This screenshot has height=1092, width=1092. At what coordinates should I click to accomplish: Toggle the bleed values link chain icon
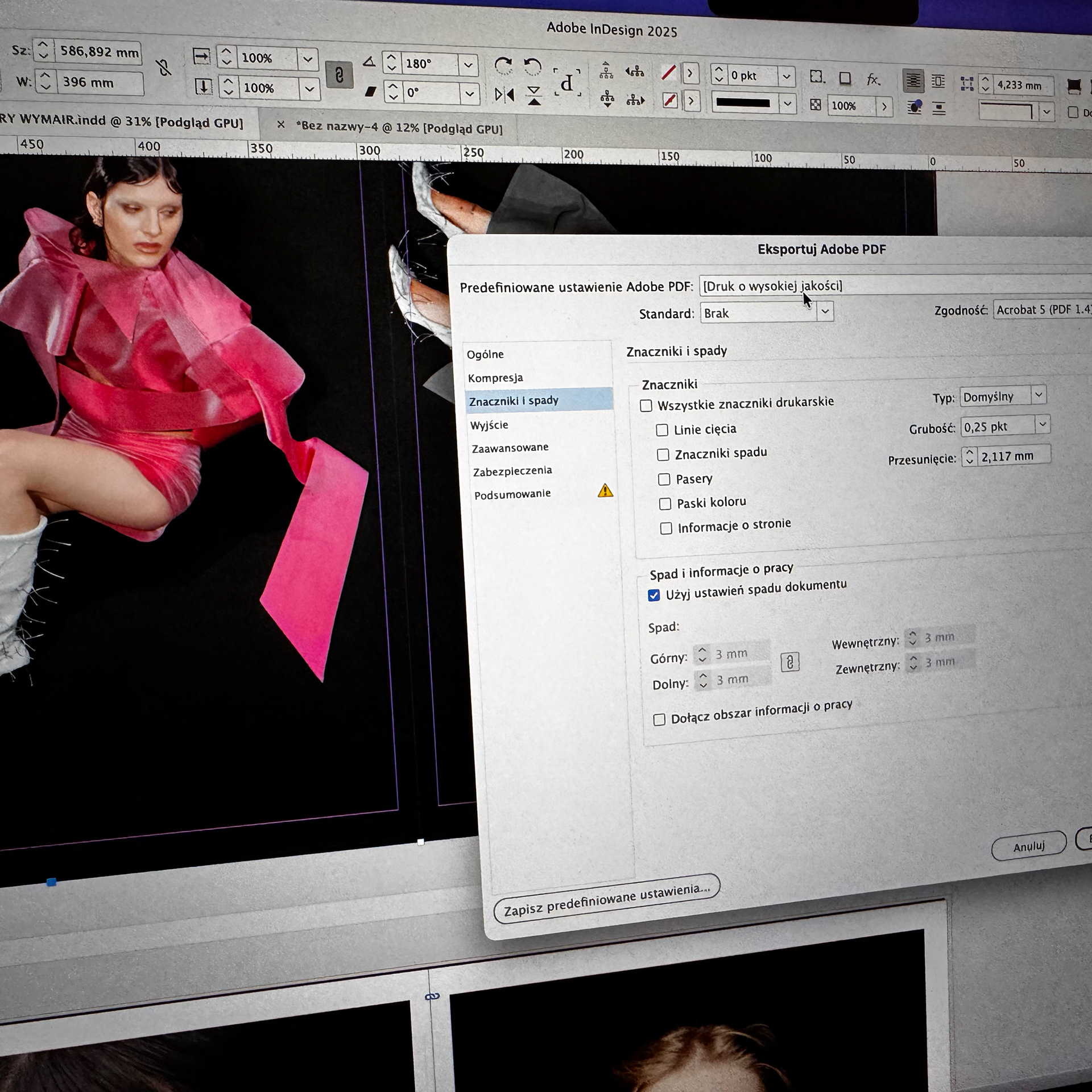click(x=789, y=661)
